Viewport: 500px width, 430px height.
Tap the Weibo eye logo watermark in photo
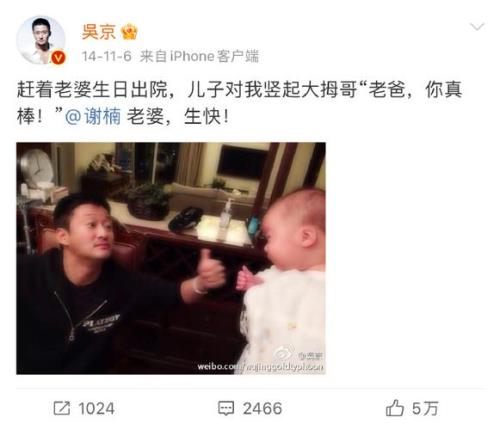tap(283, 353)
